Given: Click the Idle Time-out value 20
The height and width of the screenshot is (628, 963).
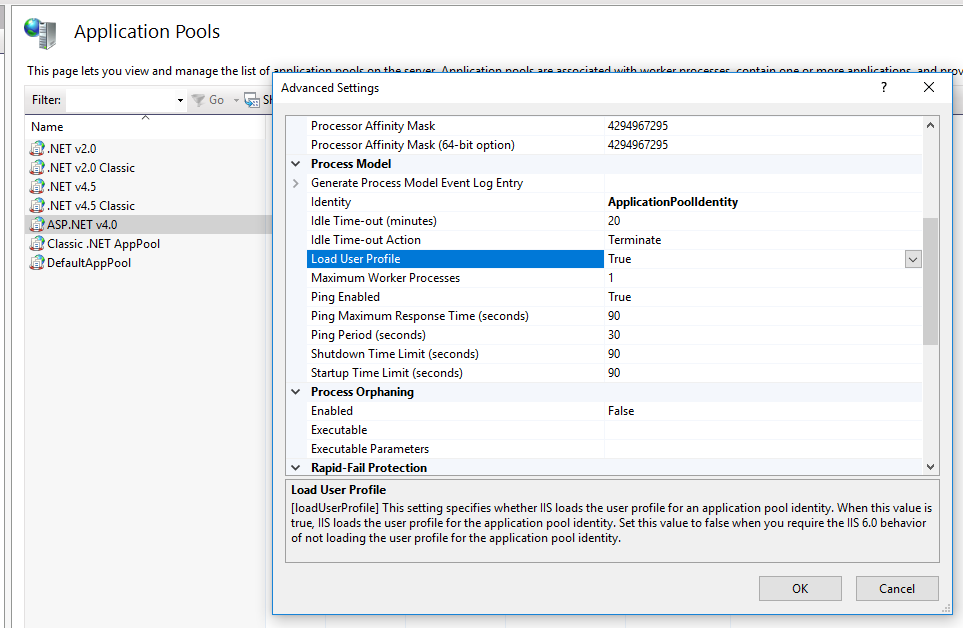Looking at the screenshot, I should (x=614, y=221).
